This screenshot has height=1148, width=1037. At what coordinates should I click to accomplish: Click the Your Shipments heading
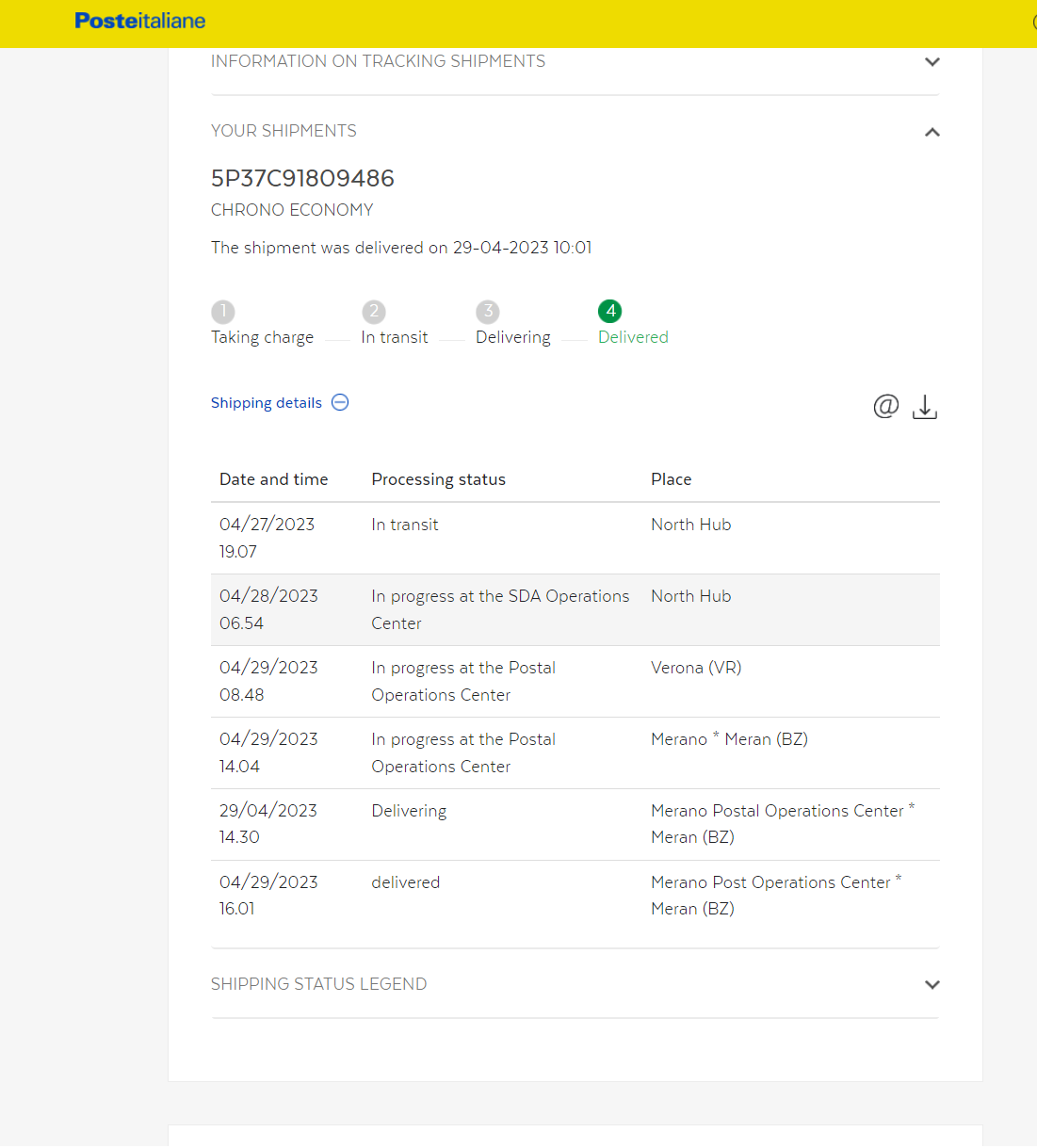[x=284, y=131]
